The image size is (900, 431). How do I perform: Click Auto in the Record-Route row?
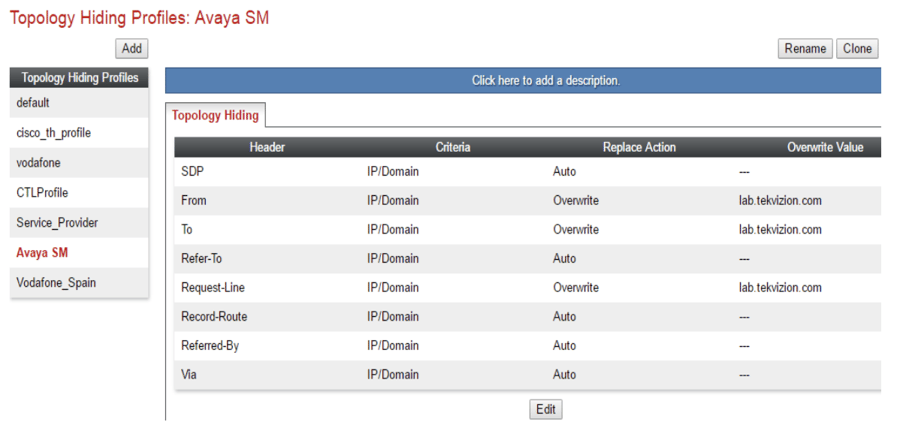pyautogui.click(x=564, y=317)
